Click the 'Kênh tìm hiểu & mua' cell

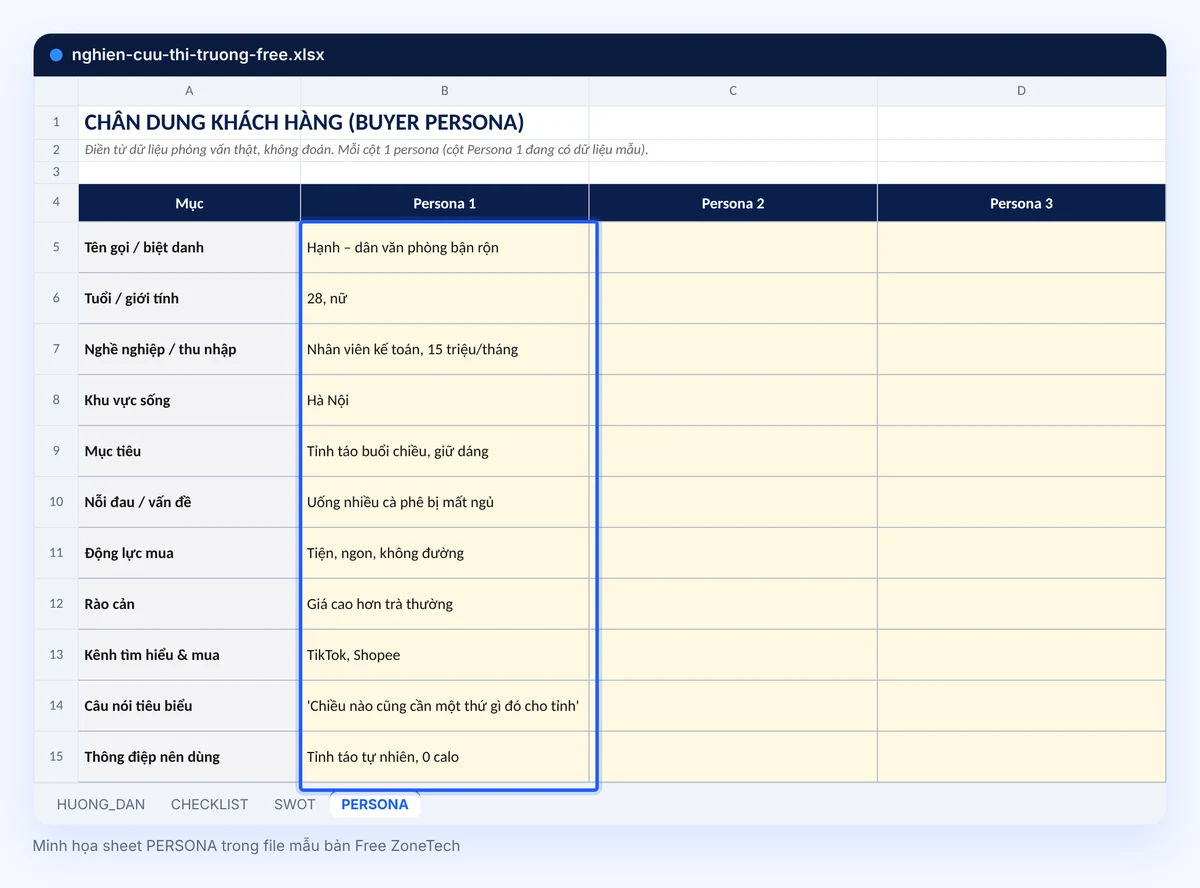pyautogui.click(x=189, y=655)
